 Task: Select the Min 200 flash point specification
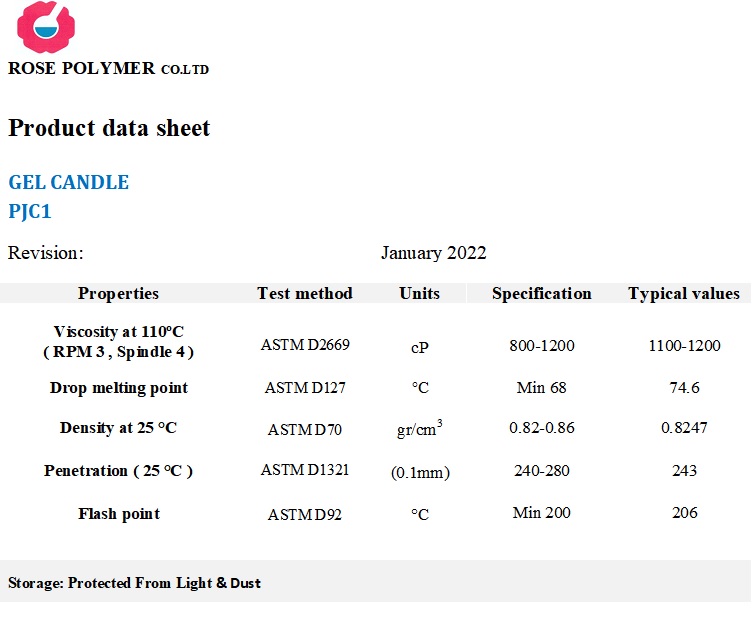click(x=542, y=513)
